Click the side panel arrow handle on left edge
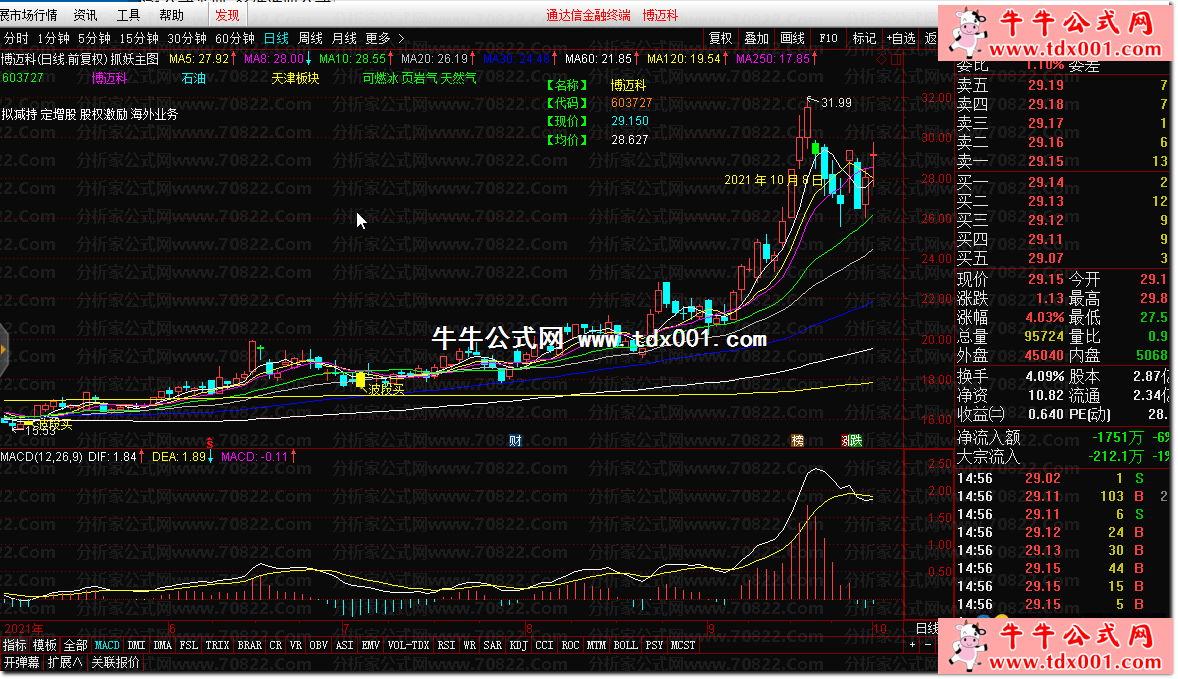 (3, 350)
